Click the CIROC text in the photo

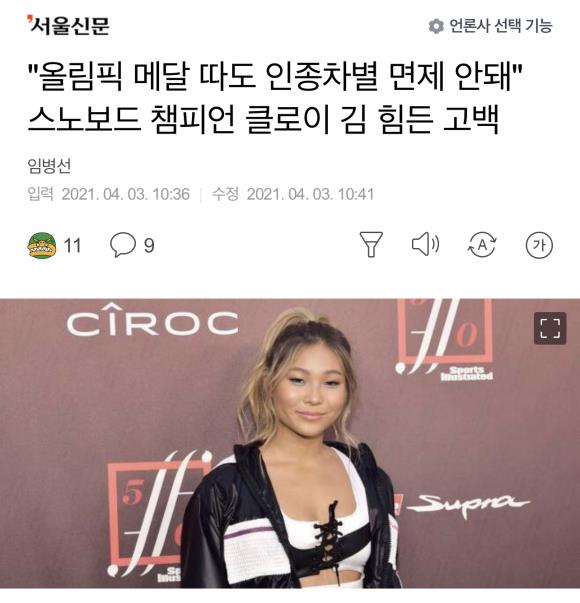(152, 320)
